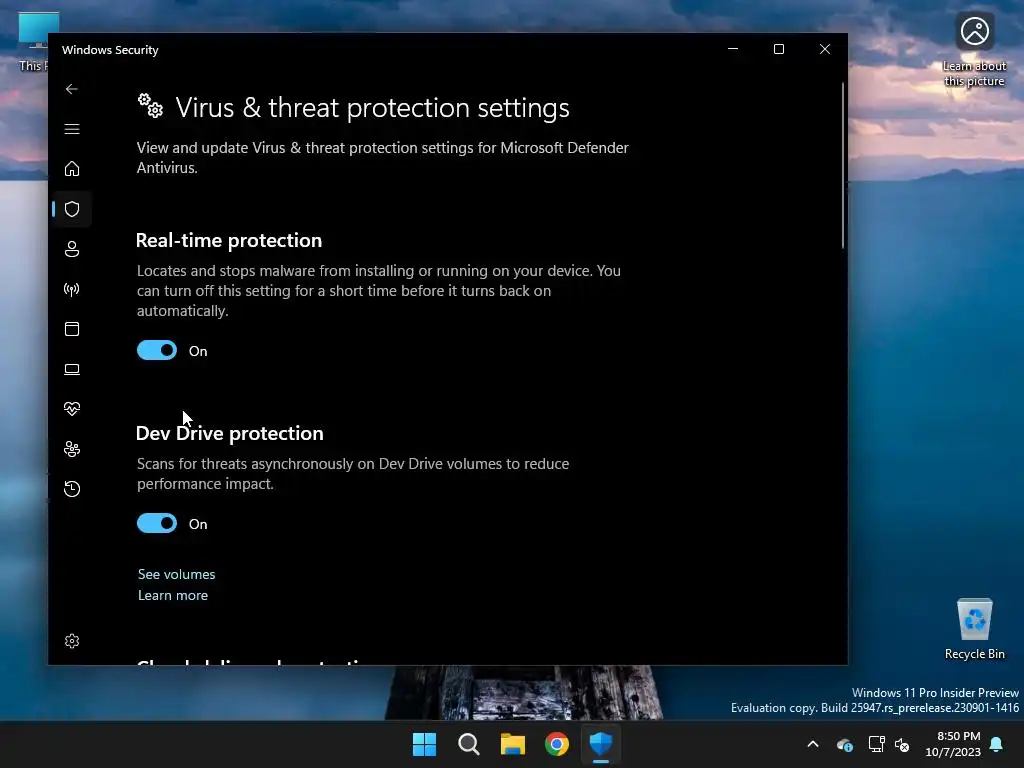Image resolution: width=1024 pixels, height=768 pixels.
Task: Click OneDrive cloud tray icon
Action: pos(844,744)
